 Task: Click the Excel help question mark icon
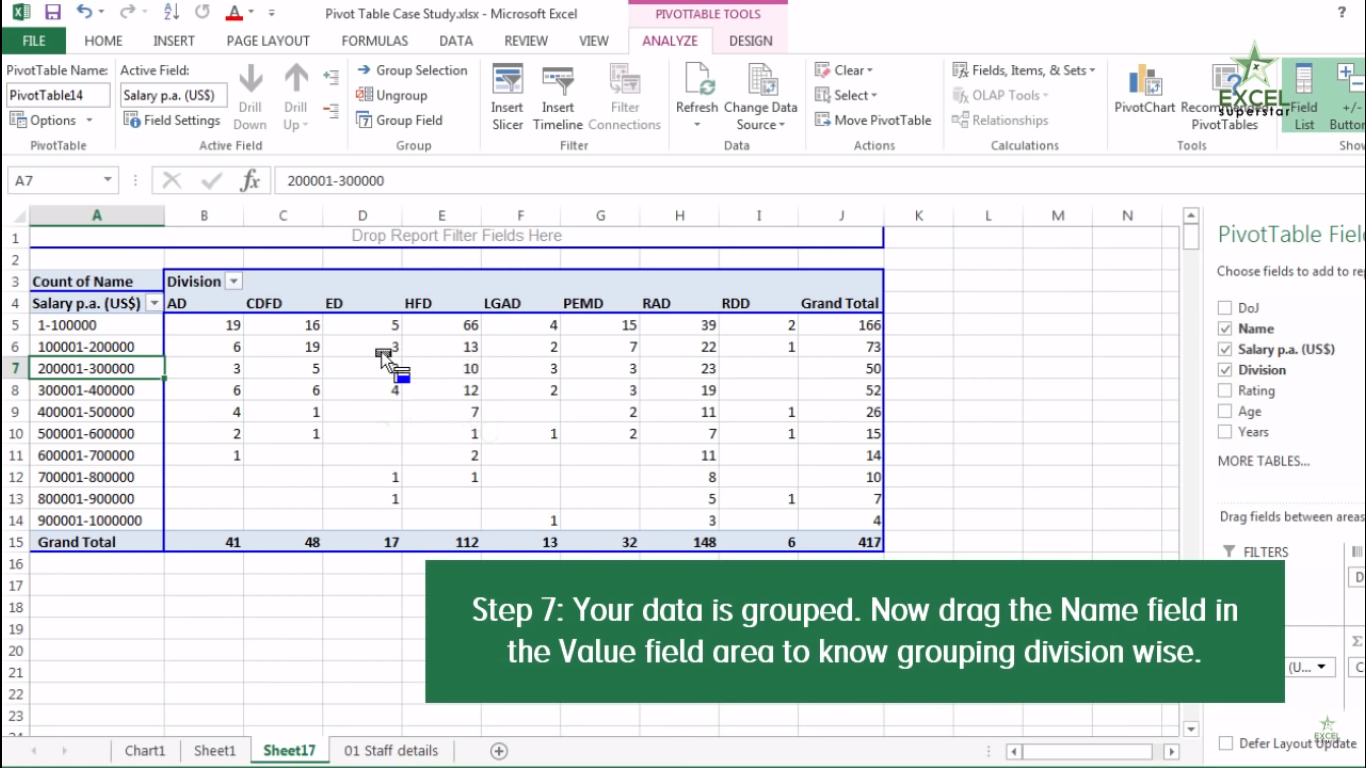[1341, 13]
